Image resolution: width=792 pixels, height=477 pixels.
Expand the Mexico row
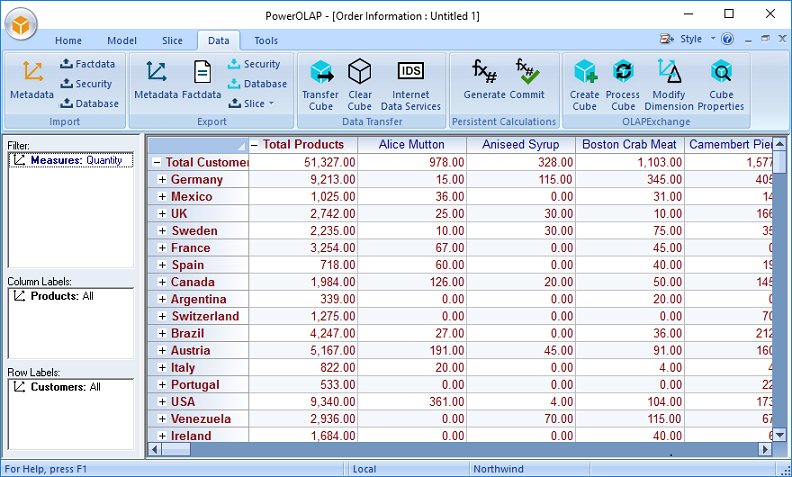[x=162, y=197]
